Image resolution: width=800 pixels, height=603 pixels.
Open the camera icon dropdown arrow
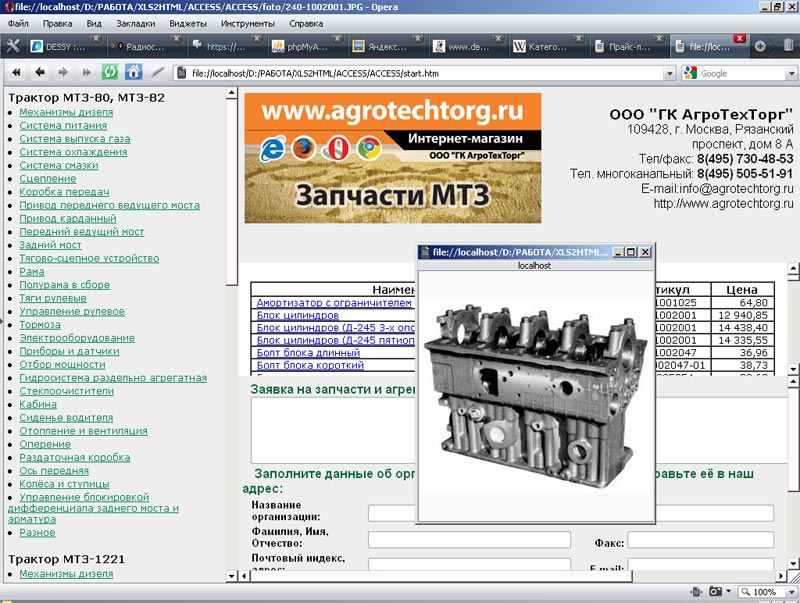point(728,591)
